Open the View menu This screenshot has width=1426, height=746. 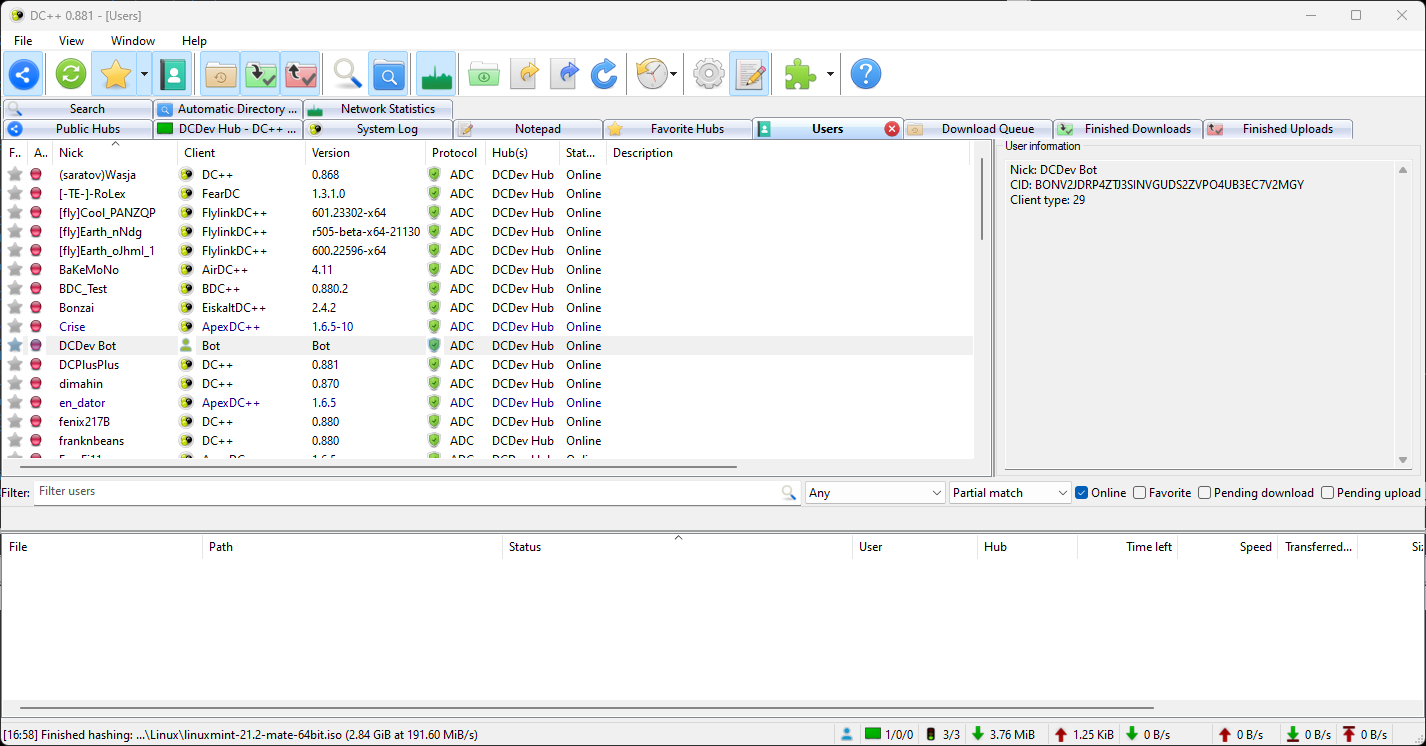(x=72, y=41)
